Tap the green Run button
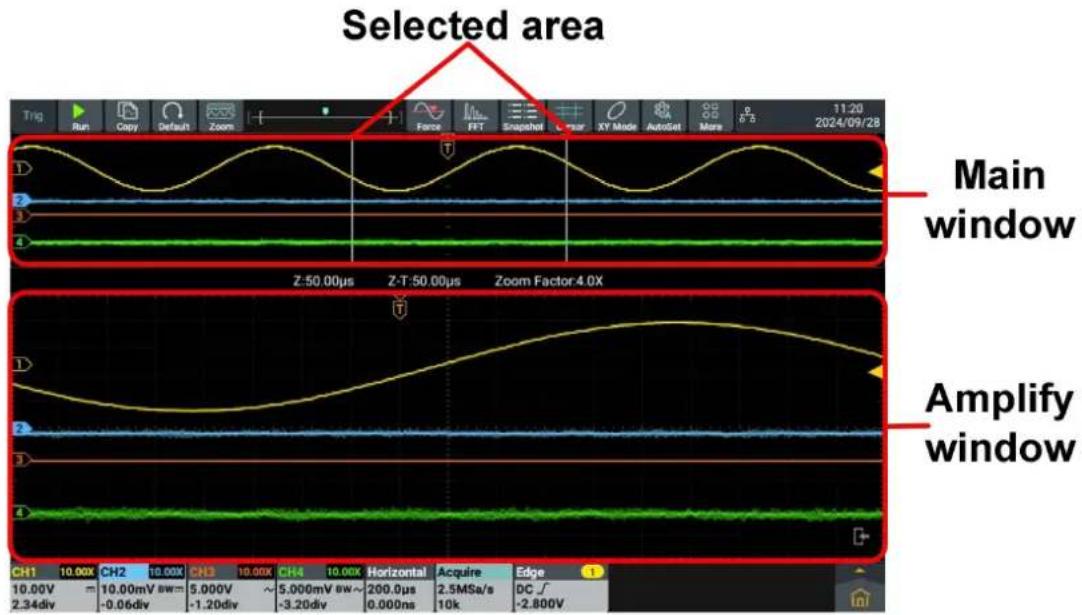1082x615 pixels. pos(80,116)
